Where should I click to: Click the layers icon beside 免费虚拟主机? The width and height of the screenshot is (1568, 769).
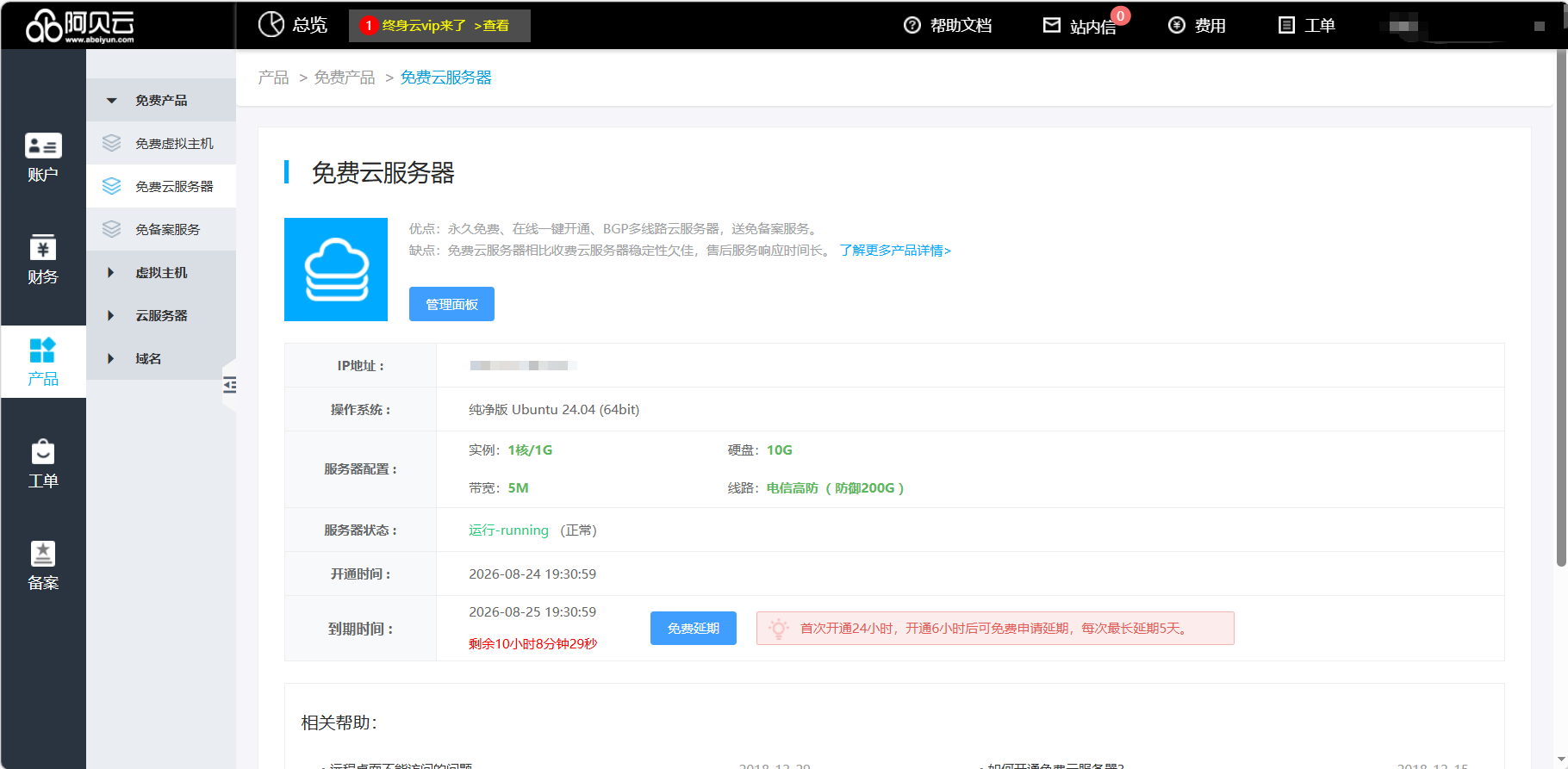(111, 143)
